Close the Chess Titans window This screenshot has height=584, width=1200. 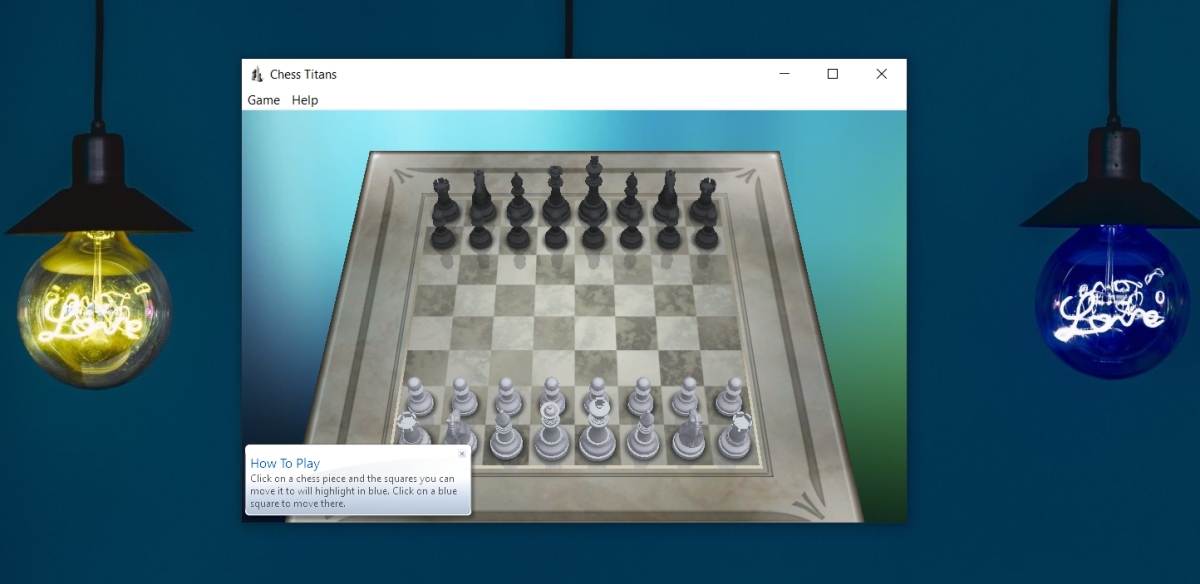click(881, 74)
